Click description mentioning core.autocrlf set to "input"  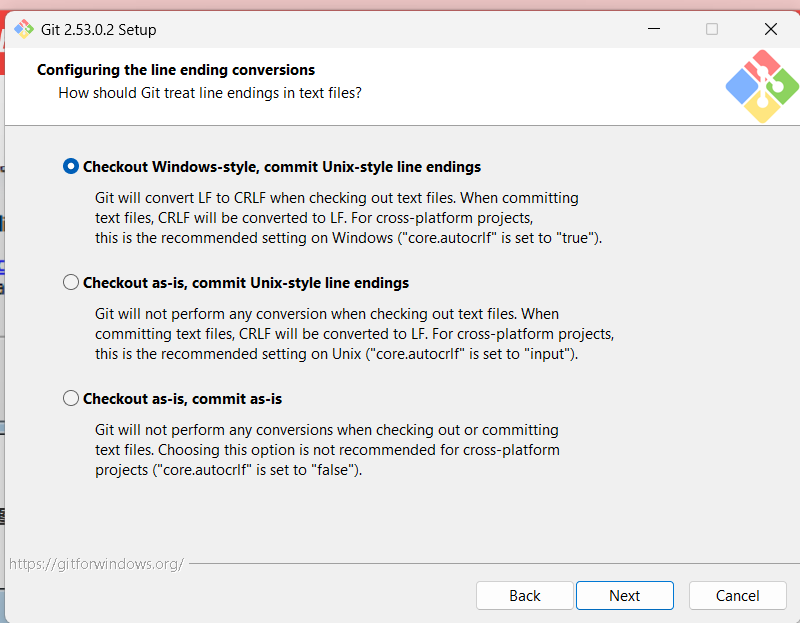[354, 334]
